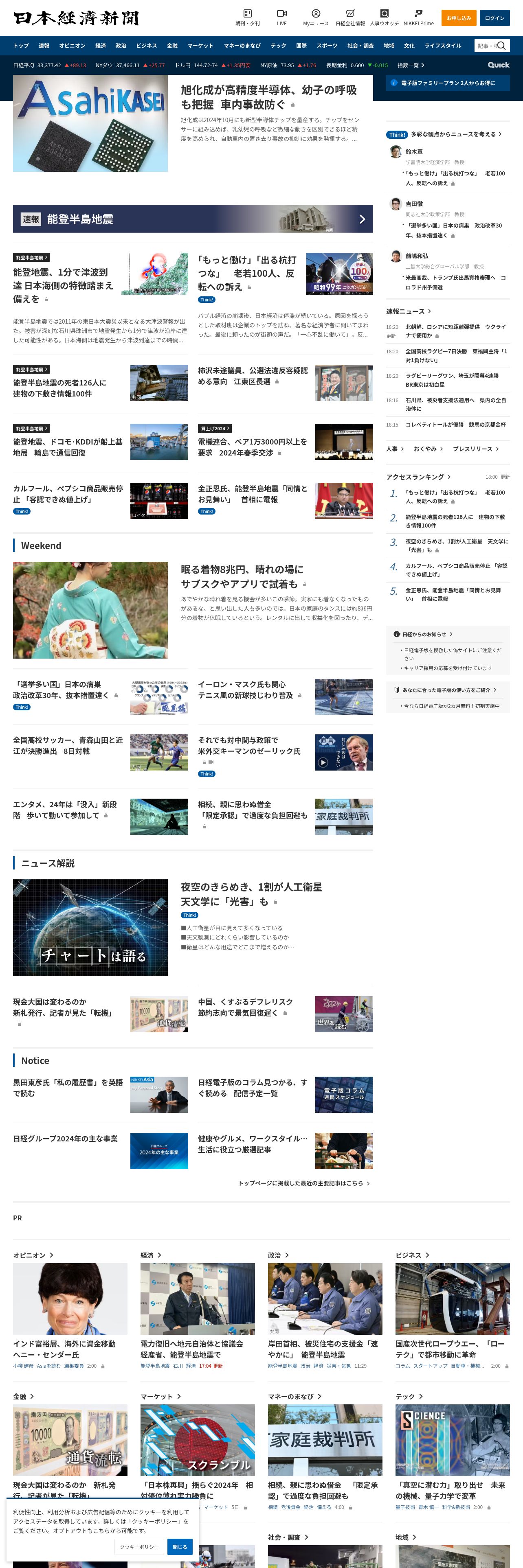This screenshot has width=523, height=1568.
Task: Select 経済 in navigation bar
Action: tap(101, 46)
